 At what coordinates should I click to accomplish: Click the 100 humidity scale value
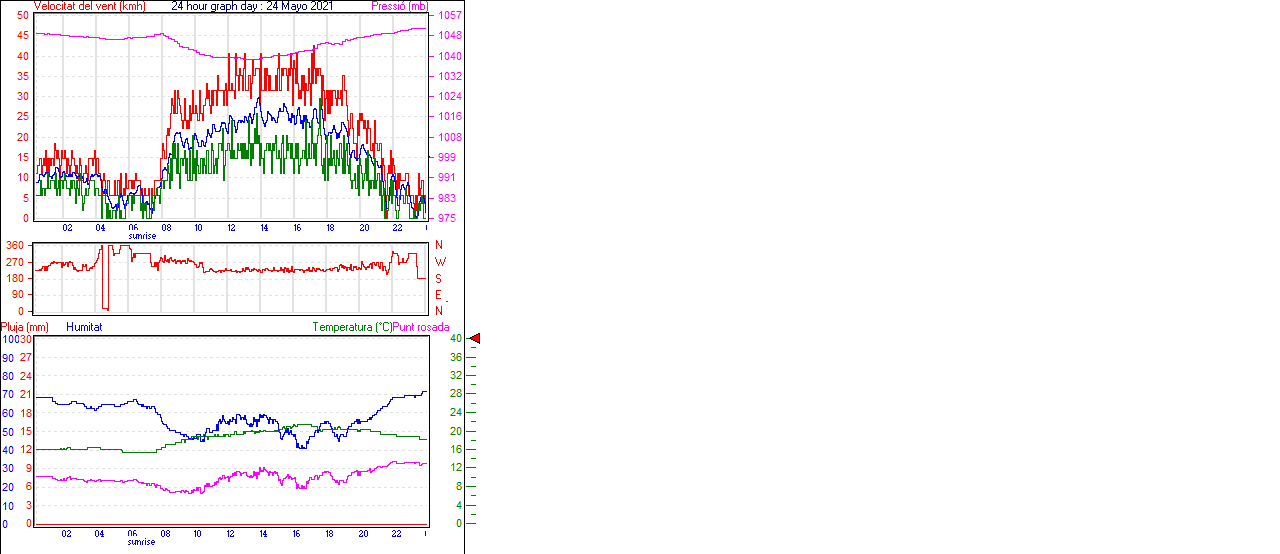tap(9, 340)
